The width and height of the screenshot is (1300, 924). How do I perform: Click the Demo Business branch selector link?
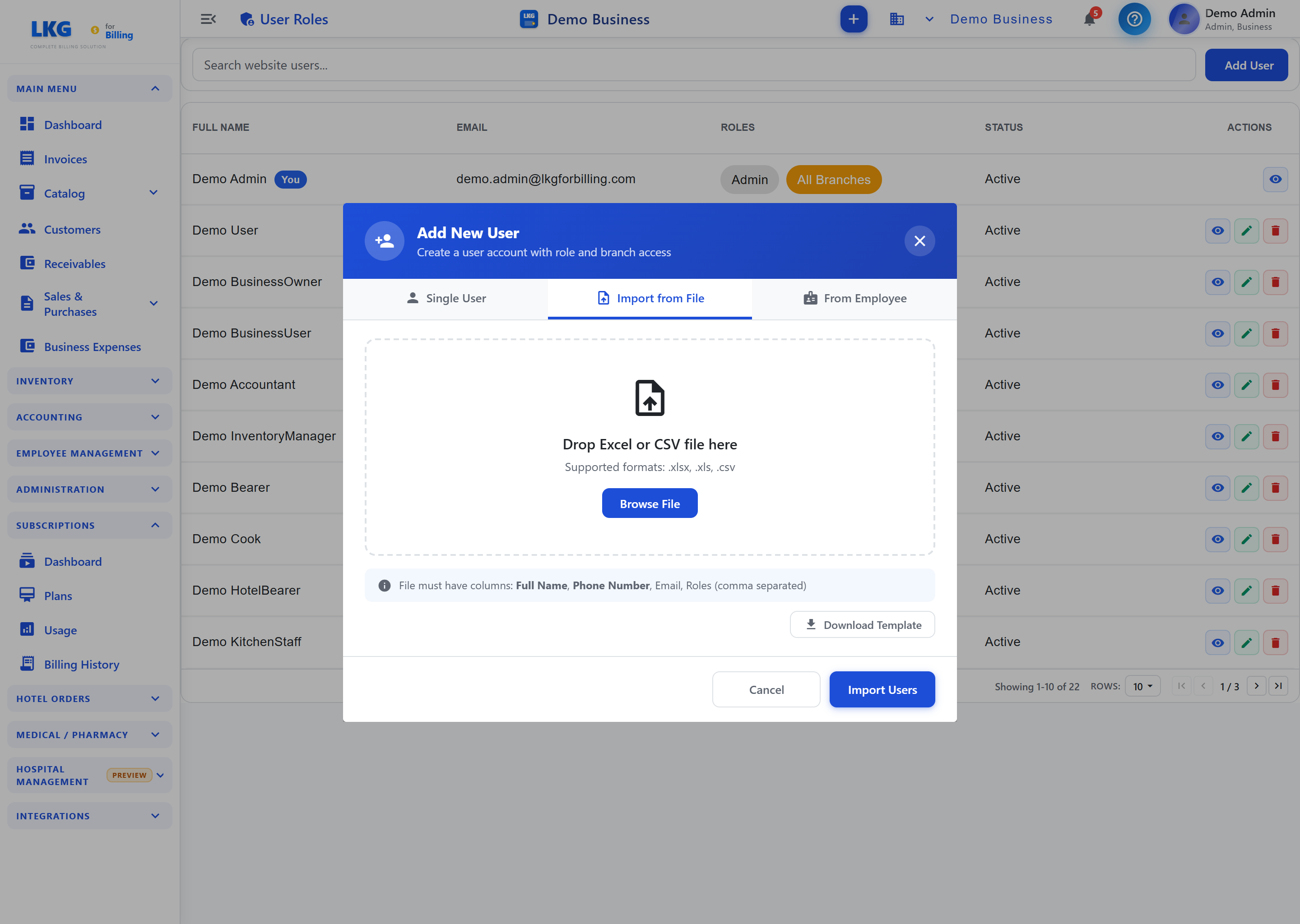(1001, 19)
